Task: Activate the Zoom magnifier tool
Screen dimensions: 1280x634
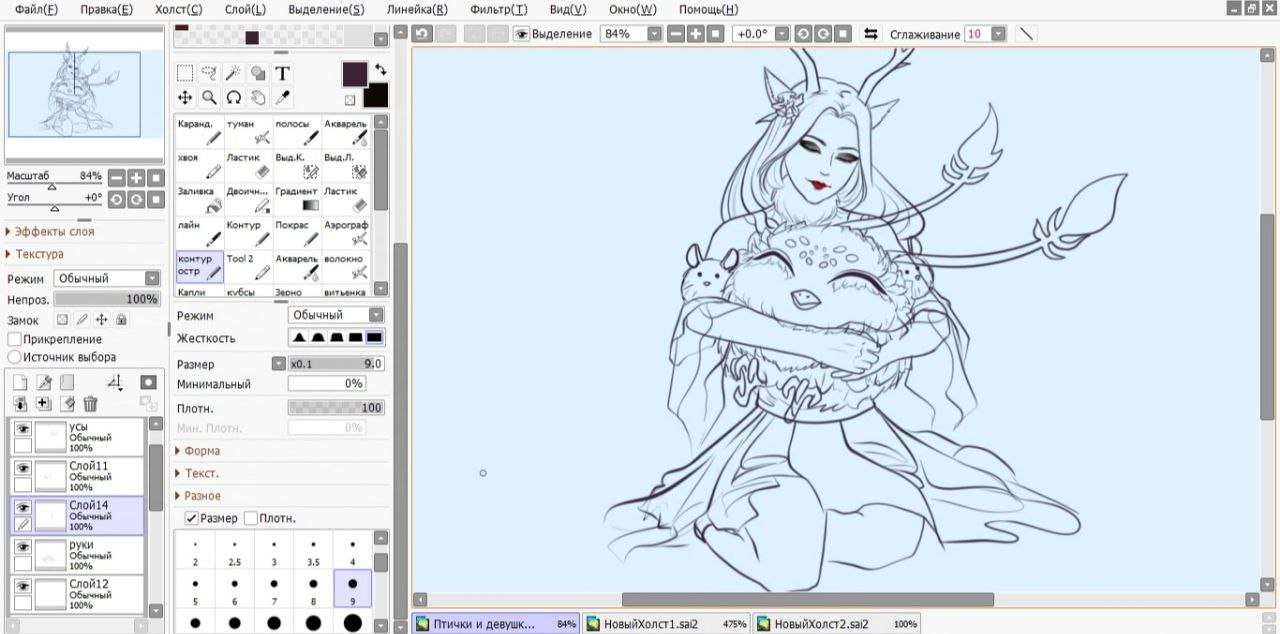Action: point(209,97)
